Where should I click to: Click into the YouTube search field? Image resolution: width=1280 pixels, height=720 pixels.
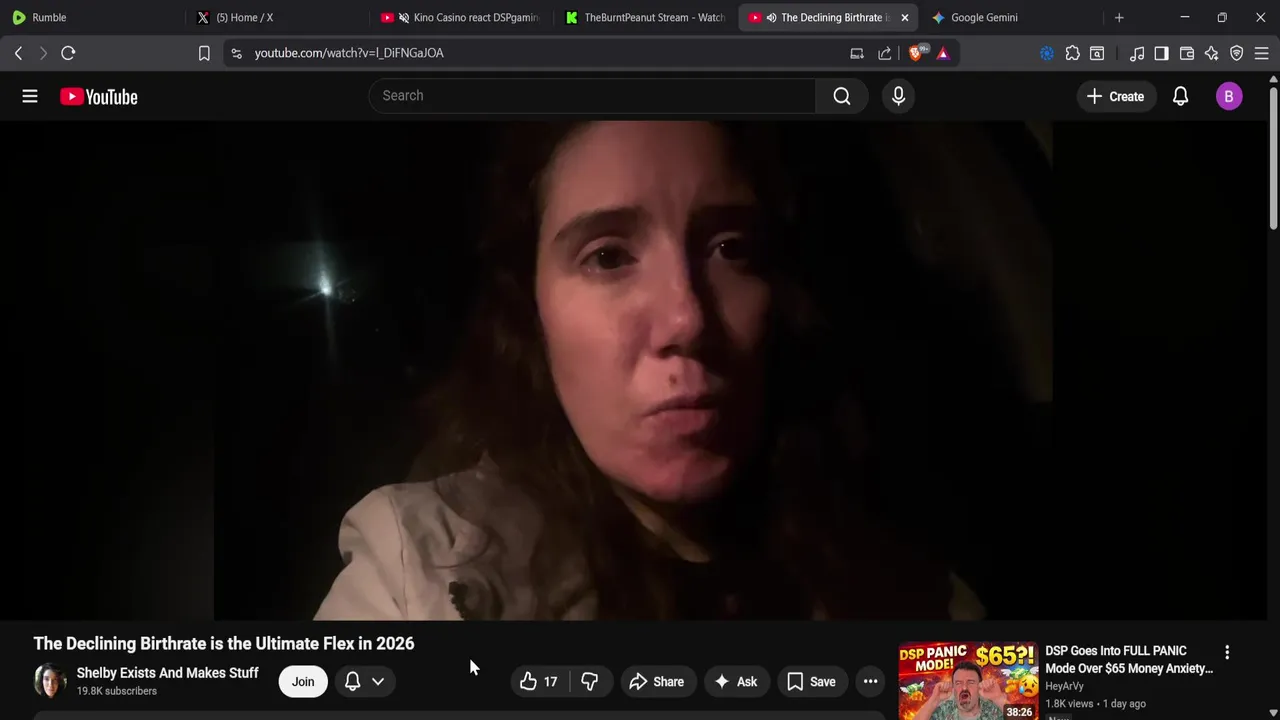click(x=592, y=96)
